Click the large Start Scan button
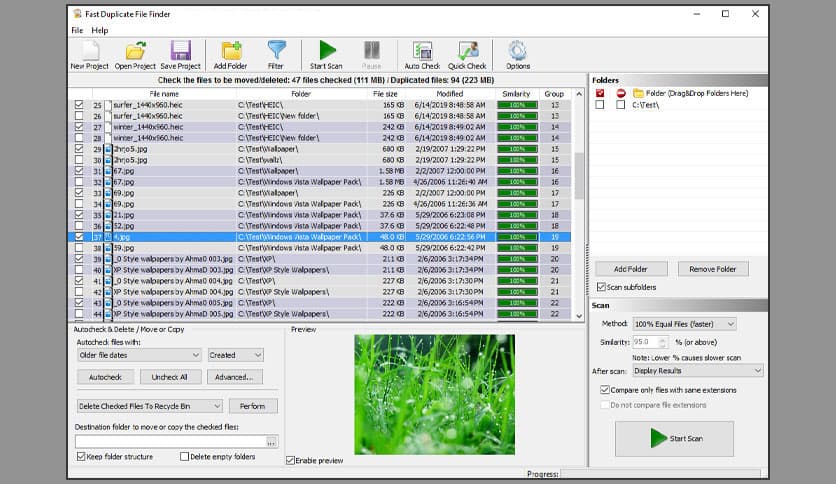 point(674,439)
